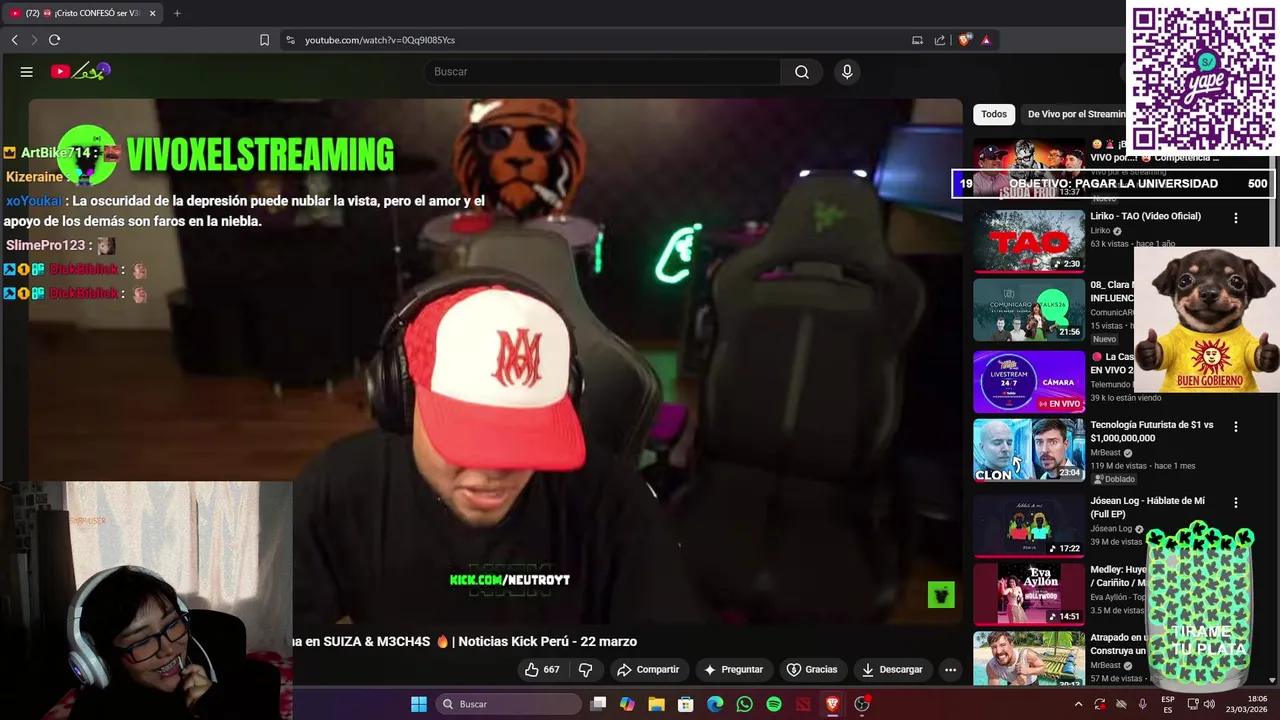The height and width of the screenshot is (720, 1280).
Task: Focus the YouTube Buscar search field
Action: [x=603, y=72]
